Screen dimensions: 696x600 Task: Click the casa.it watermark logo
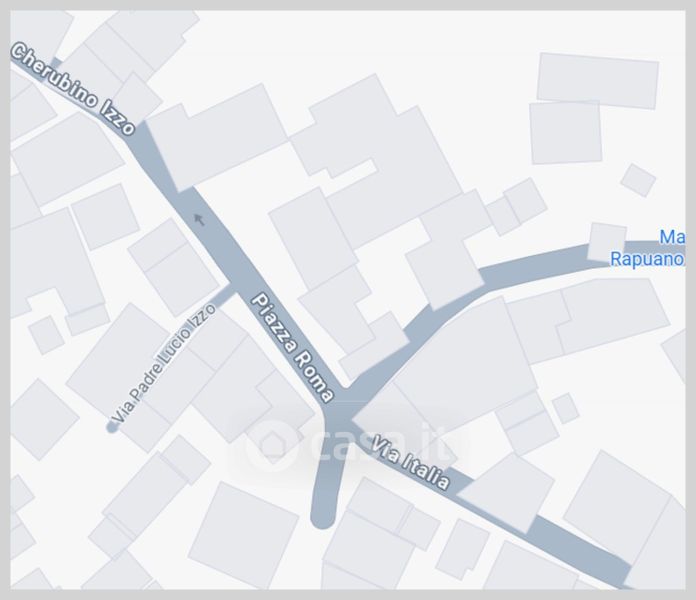point(348,444)
